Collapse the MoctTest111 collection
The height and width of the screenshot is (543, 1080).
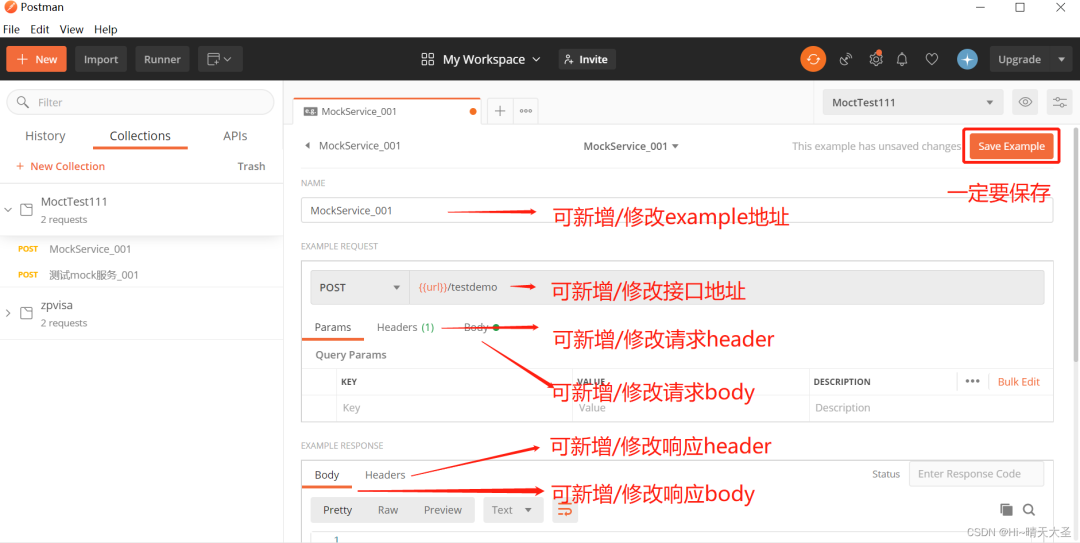8,209
